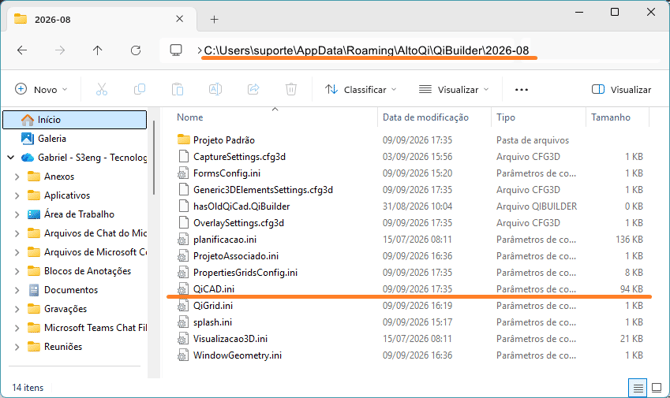The height and width of the screenshot is (398, 670).
Task: Select Início in the navigation pane
Action: [75, 120]
